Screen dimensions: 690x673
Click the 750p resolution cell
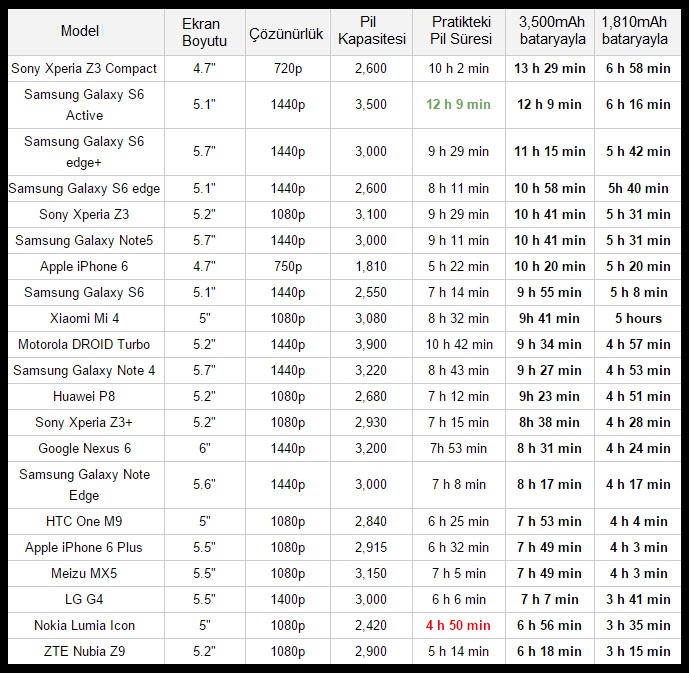pos(287,266)
